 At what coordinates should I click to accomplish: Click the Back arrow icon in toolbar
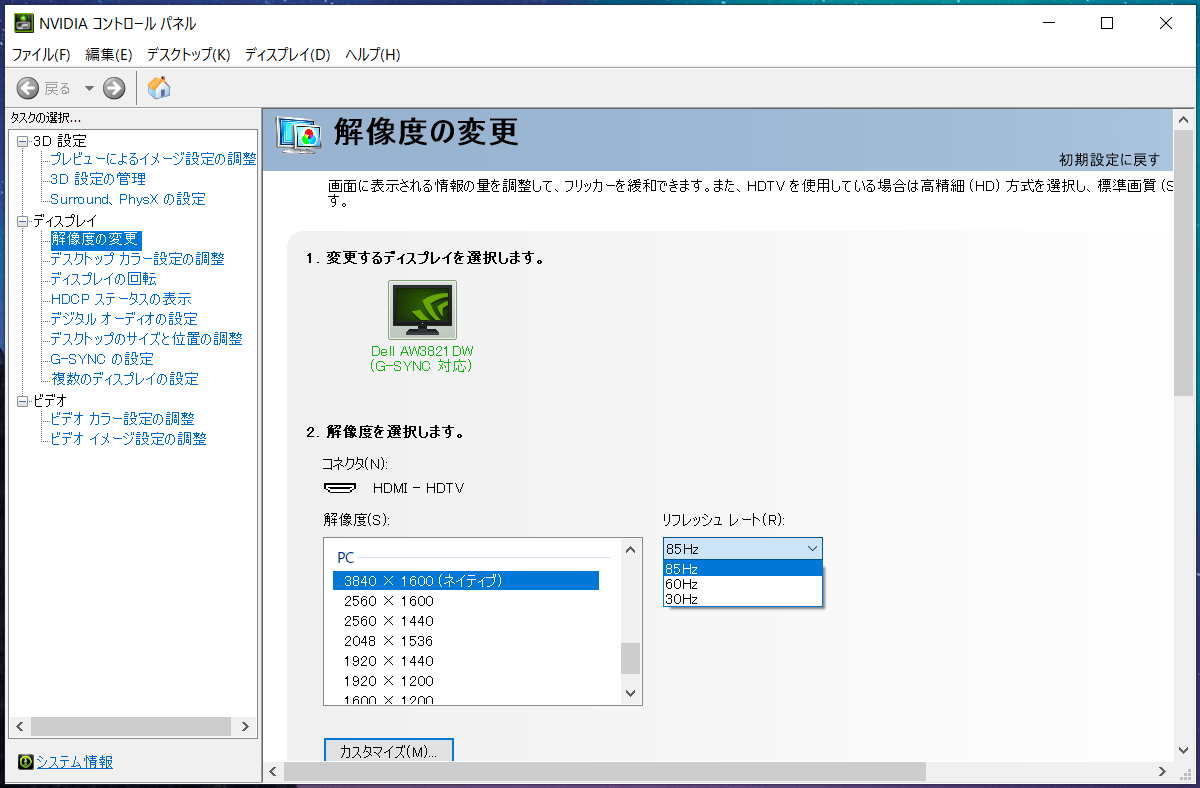pyautogui.click(x=28, y=88)
